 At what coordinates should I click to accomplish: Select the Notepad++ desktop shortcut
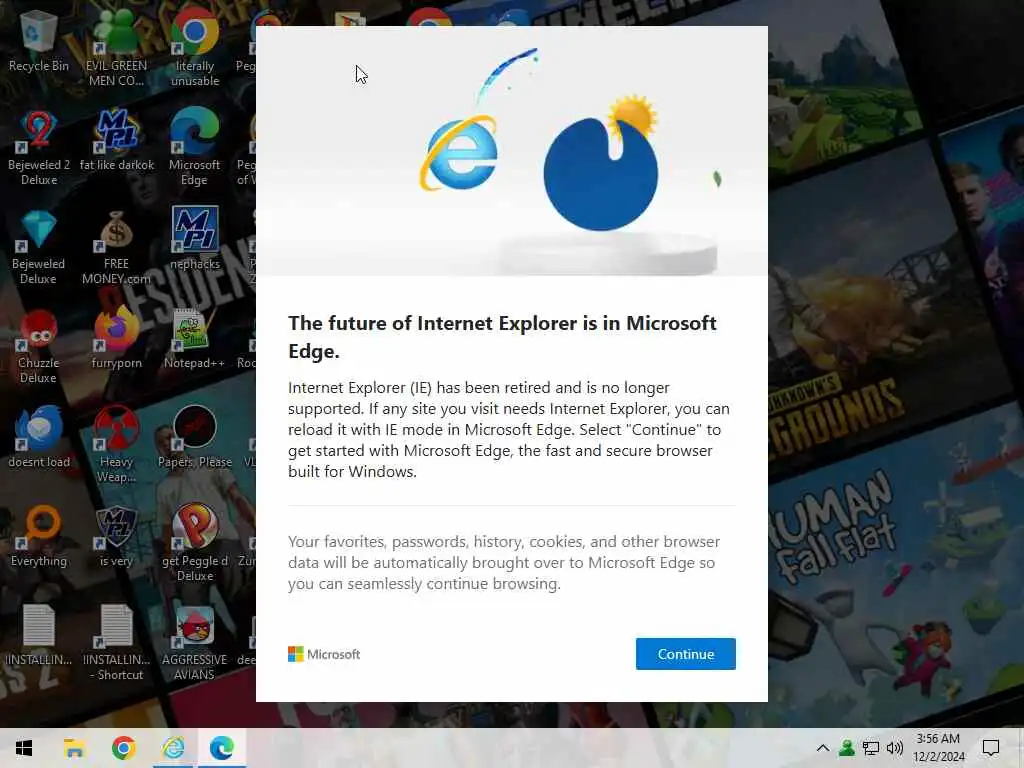coord(195,339)
